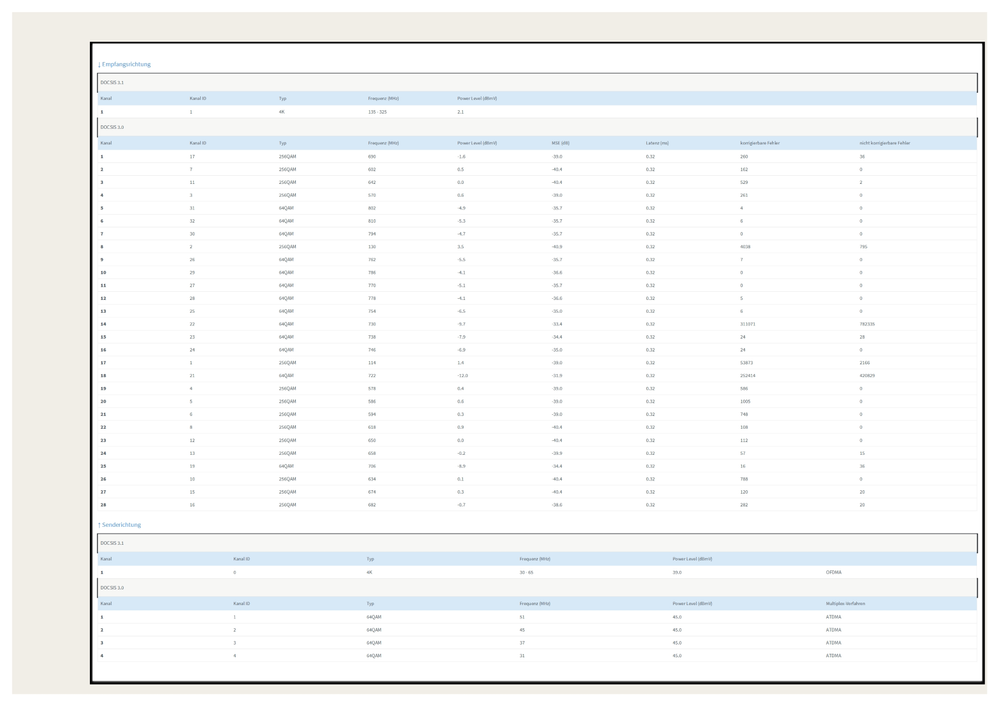Select power level value -8.9
This screenshot has height=706, width=999.
point(461,466)
